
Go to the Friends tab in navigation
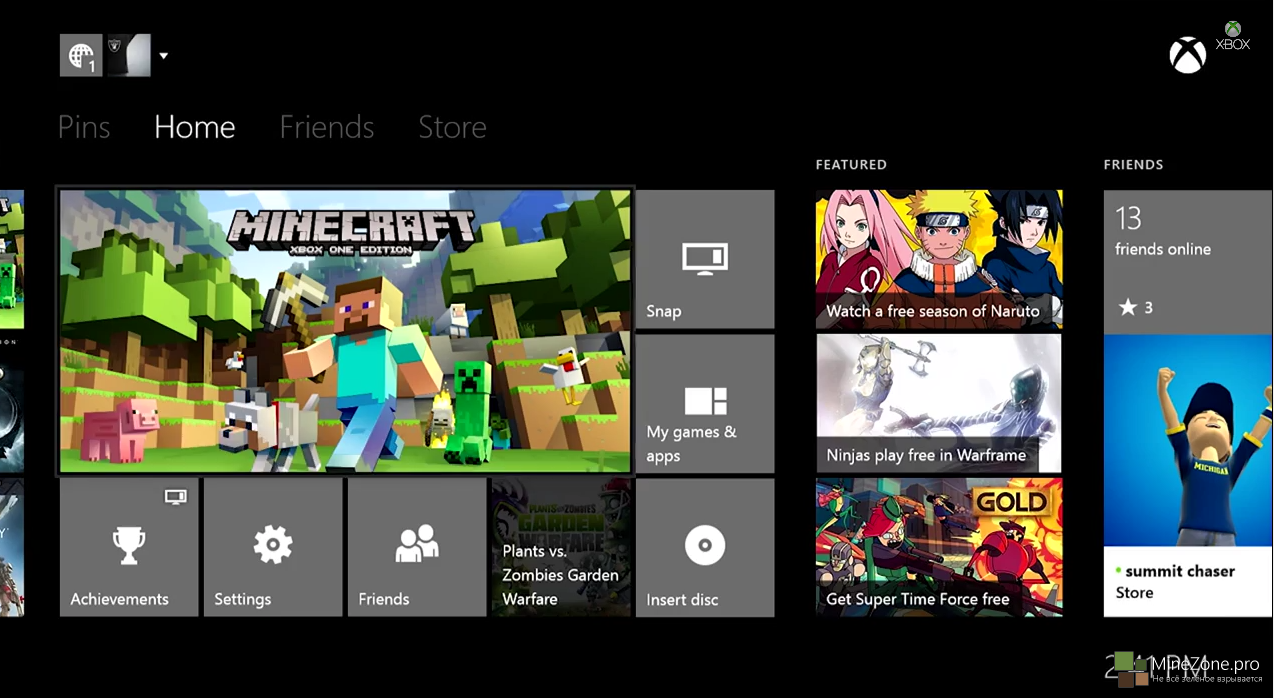point(326,127)
